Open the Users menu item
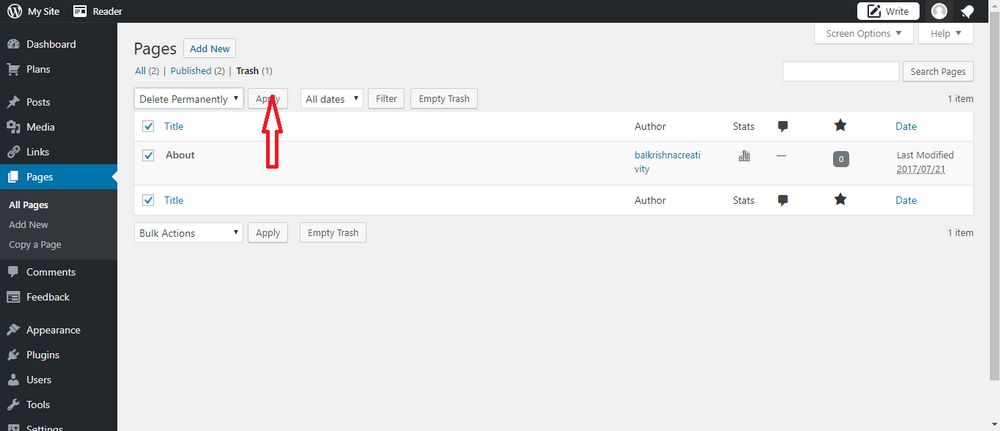The width and height of the screenshot is (1000, 431). click(39, 380)
